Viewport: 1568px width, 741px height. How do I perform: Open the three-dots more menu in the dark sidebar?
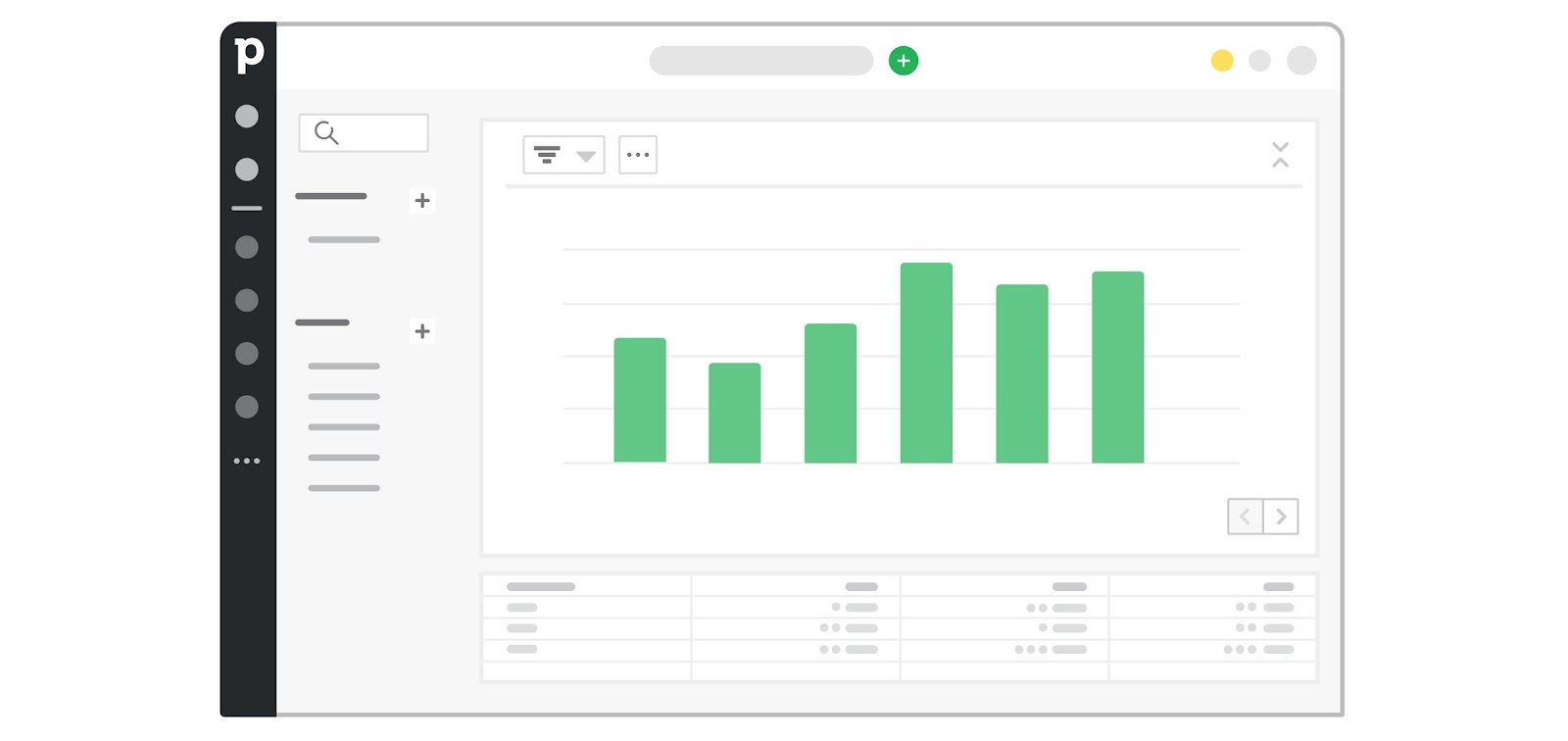[247, 461]
